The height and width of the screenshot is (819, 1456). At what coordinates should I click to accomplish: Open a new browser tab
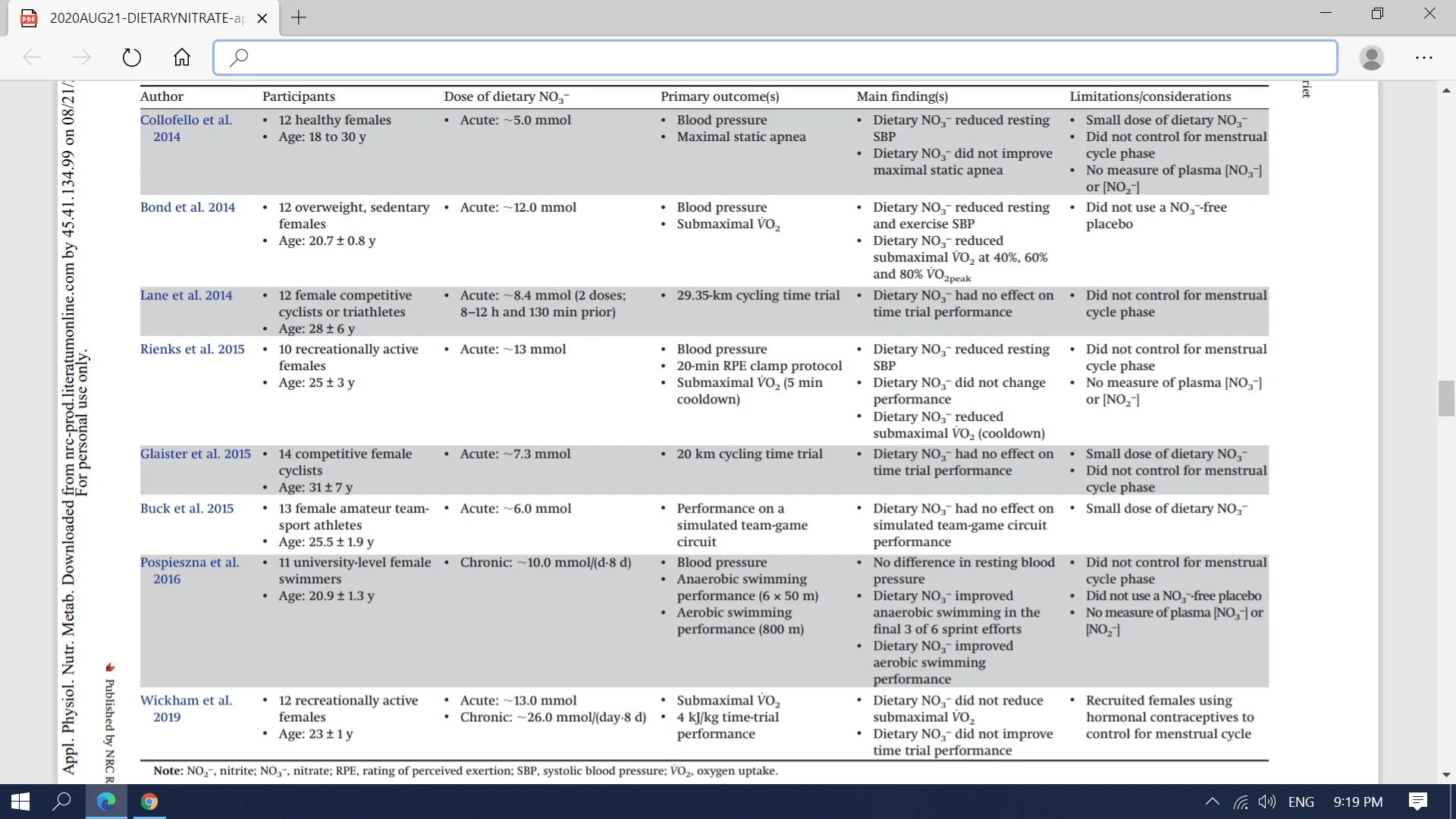coord(299,17)
